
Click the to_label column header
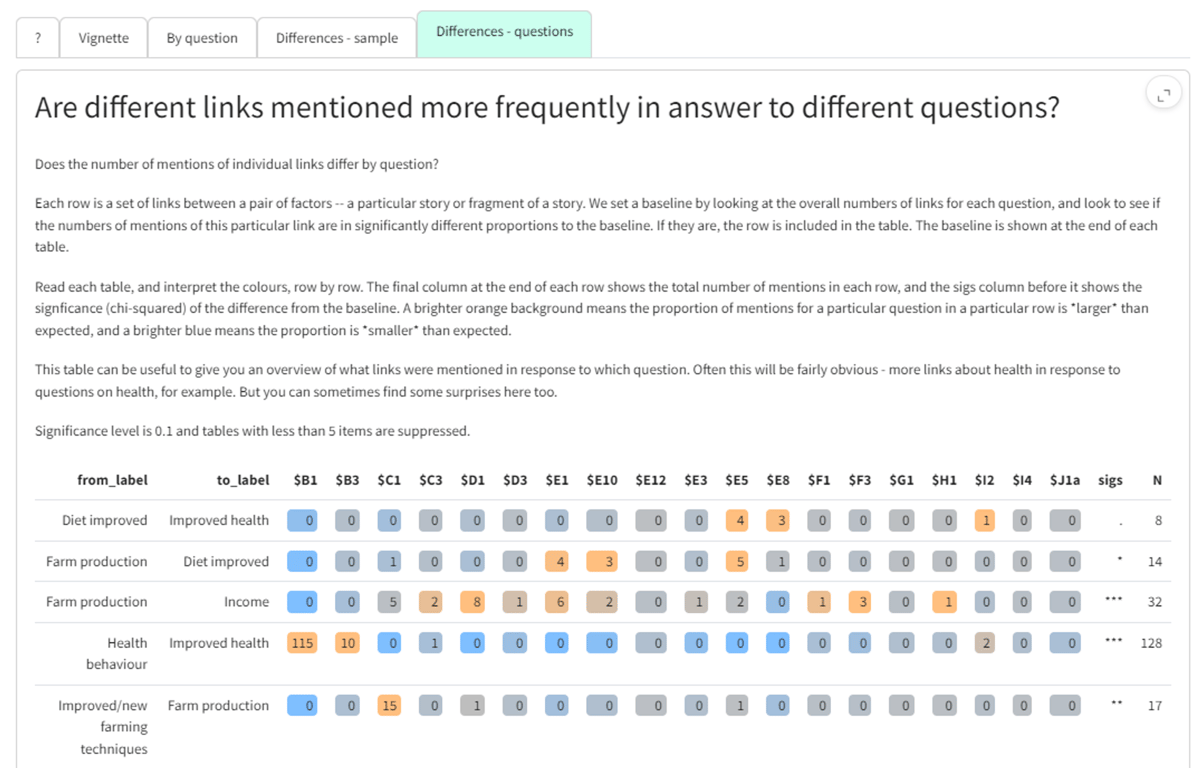pos(243,480)
